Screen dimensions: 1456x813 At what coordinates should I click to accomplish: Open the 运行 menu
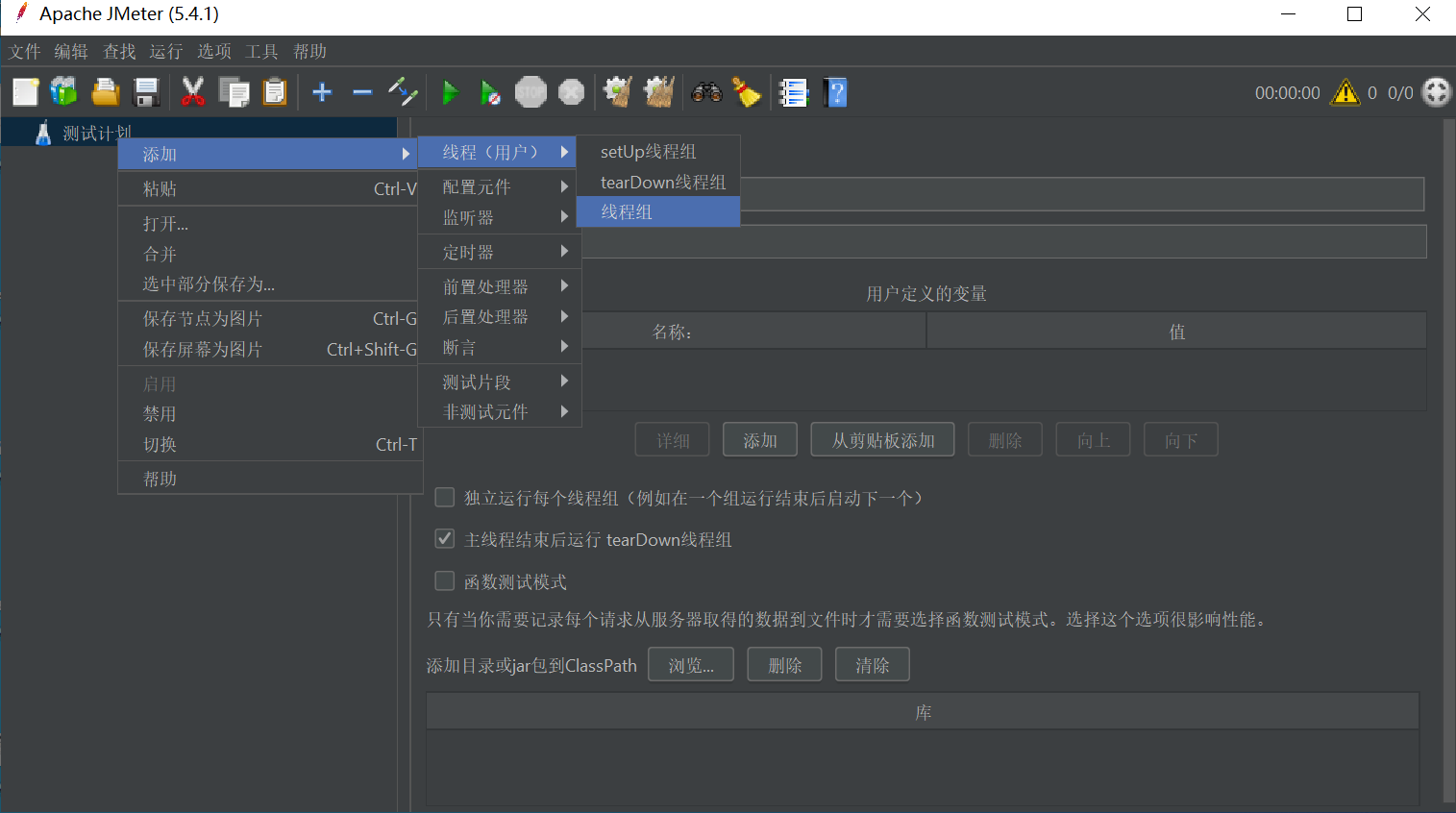click(166, 51)
